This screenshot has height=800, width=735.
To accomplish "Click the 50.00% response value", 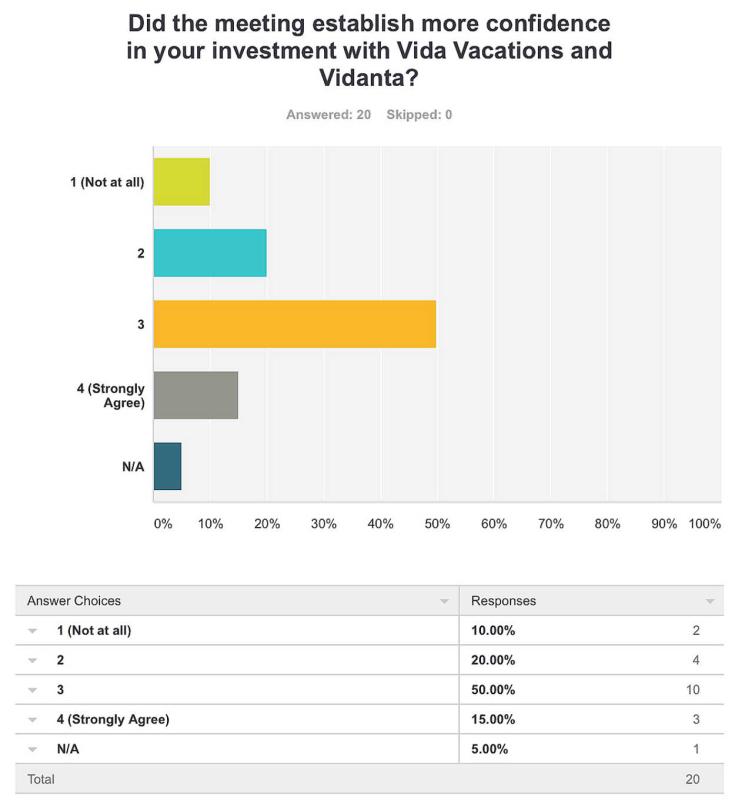I will [x=493, y=690].
